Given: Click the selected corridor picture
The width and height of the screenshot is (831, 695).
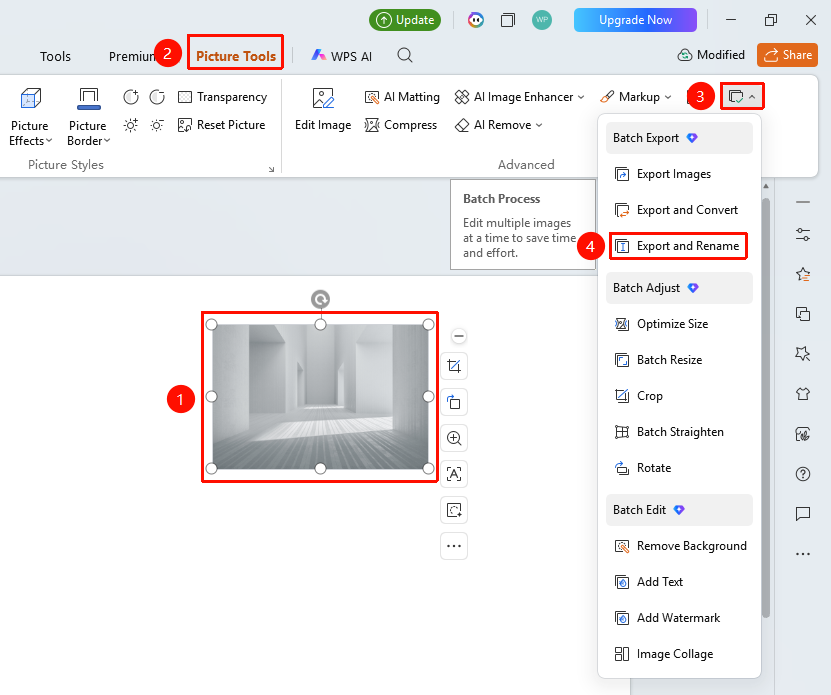Looking at the screenshot, I should click(x=320, y=397).
